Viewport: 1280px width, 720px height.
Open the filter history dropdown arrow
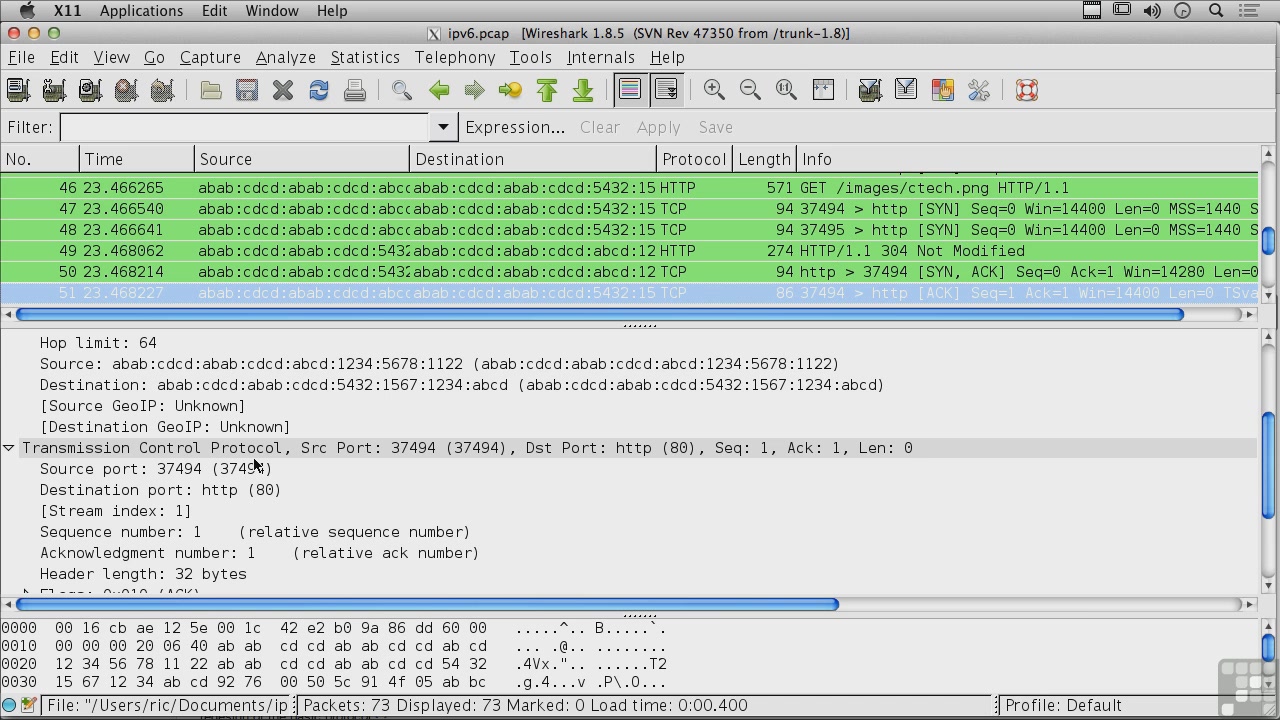click(443, 127)
